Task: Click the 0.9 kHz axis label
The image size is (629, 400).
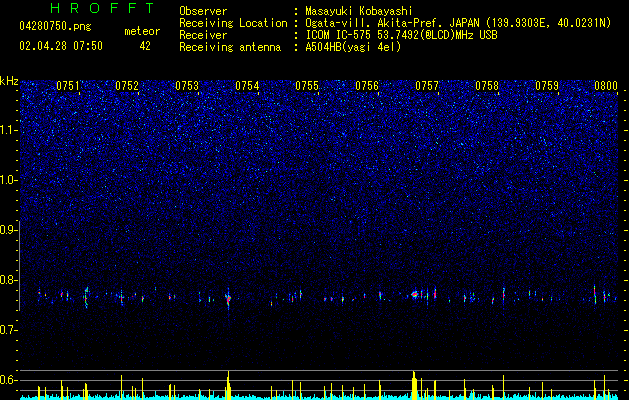Action: (8, 230)
